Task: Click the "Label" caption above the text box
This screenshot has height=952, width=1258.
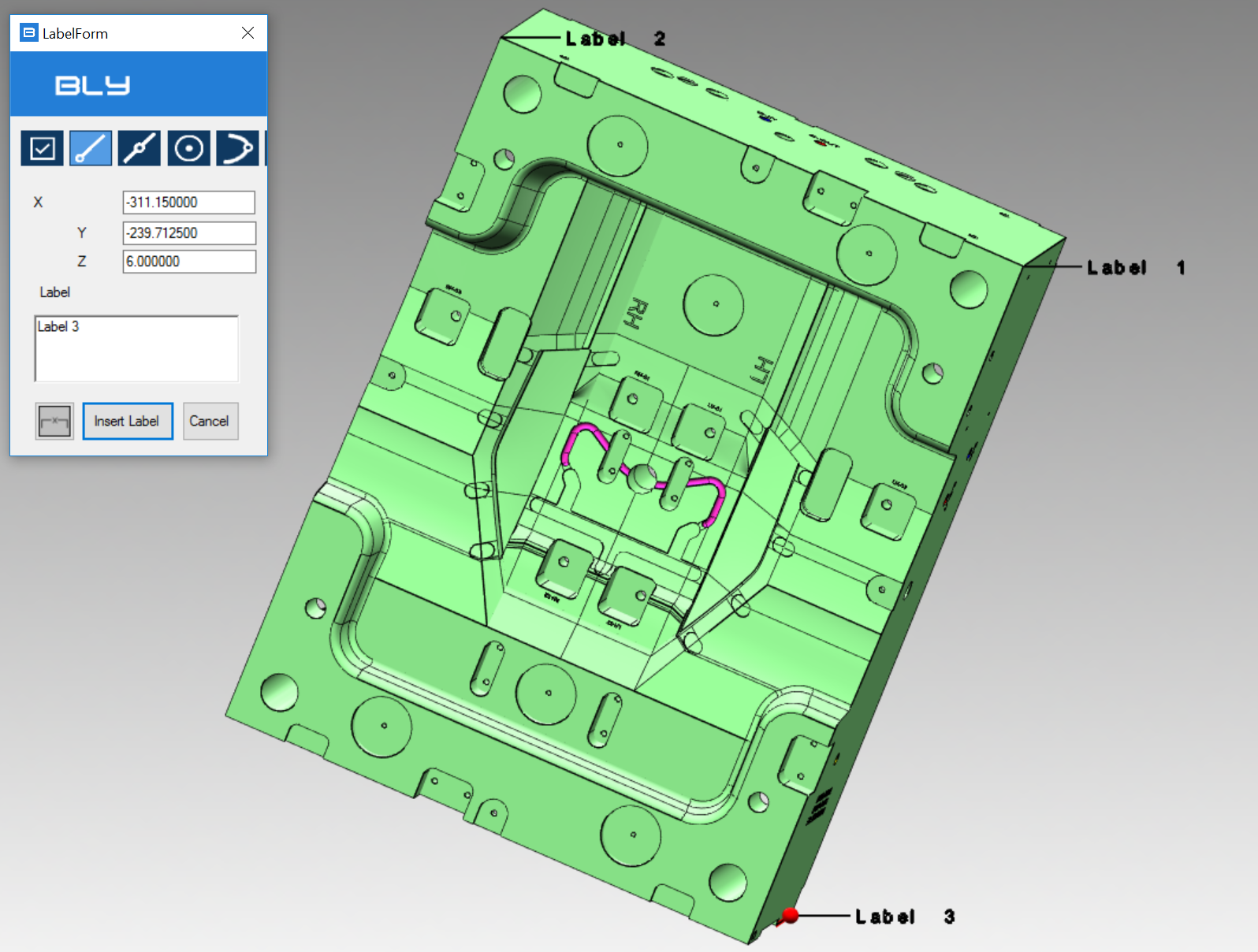Action: (55, 292)
